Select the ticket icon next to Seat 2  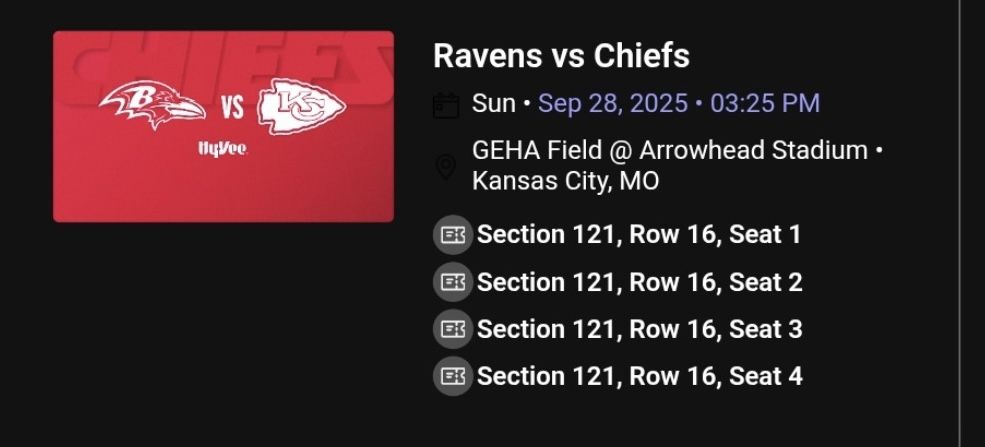pyautogui.click(x=453, y=282)
